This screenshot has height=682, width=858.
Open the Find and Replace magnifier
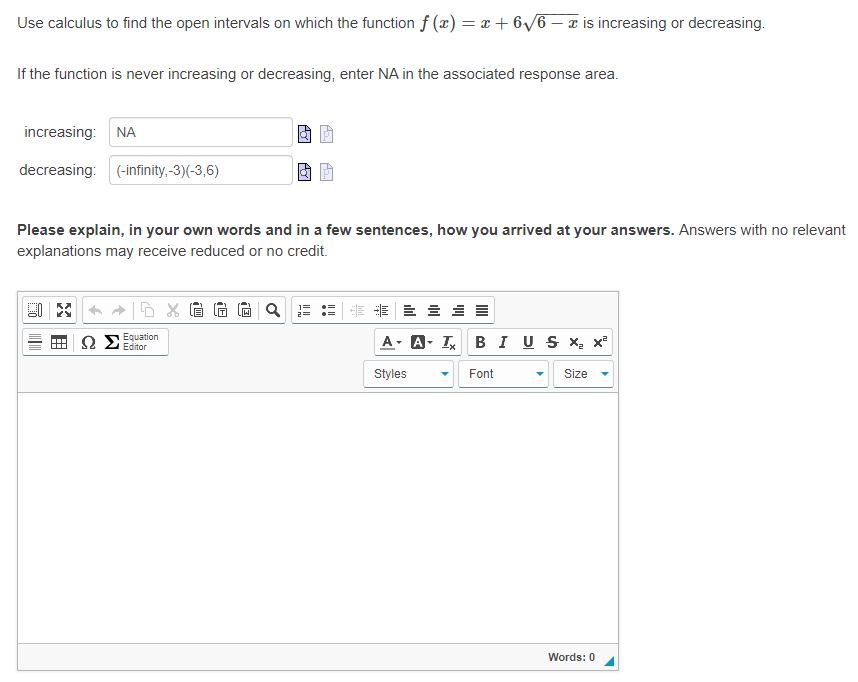[271, 309]
